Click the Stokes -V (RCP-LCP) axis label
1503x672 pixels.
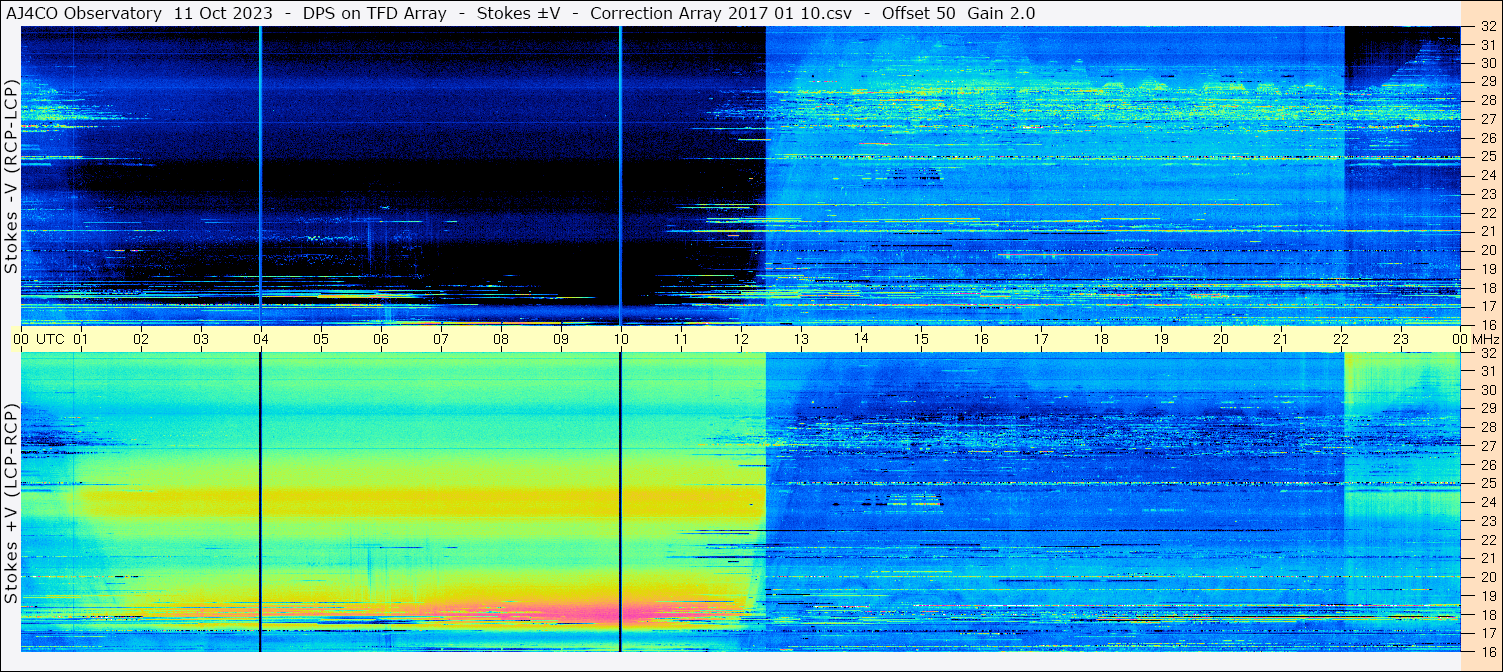11,178
